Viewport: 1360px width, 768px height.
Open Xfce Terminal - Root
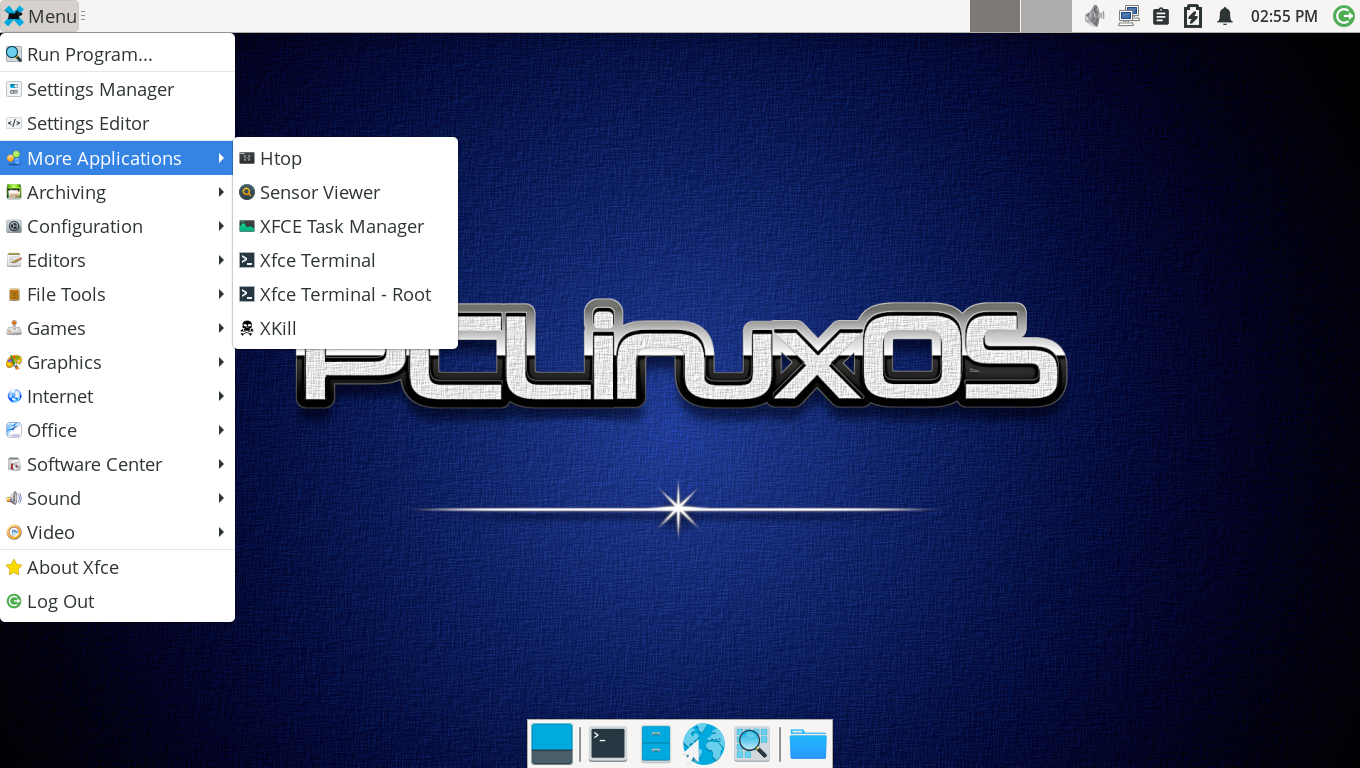tap(345, 294)
